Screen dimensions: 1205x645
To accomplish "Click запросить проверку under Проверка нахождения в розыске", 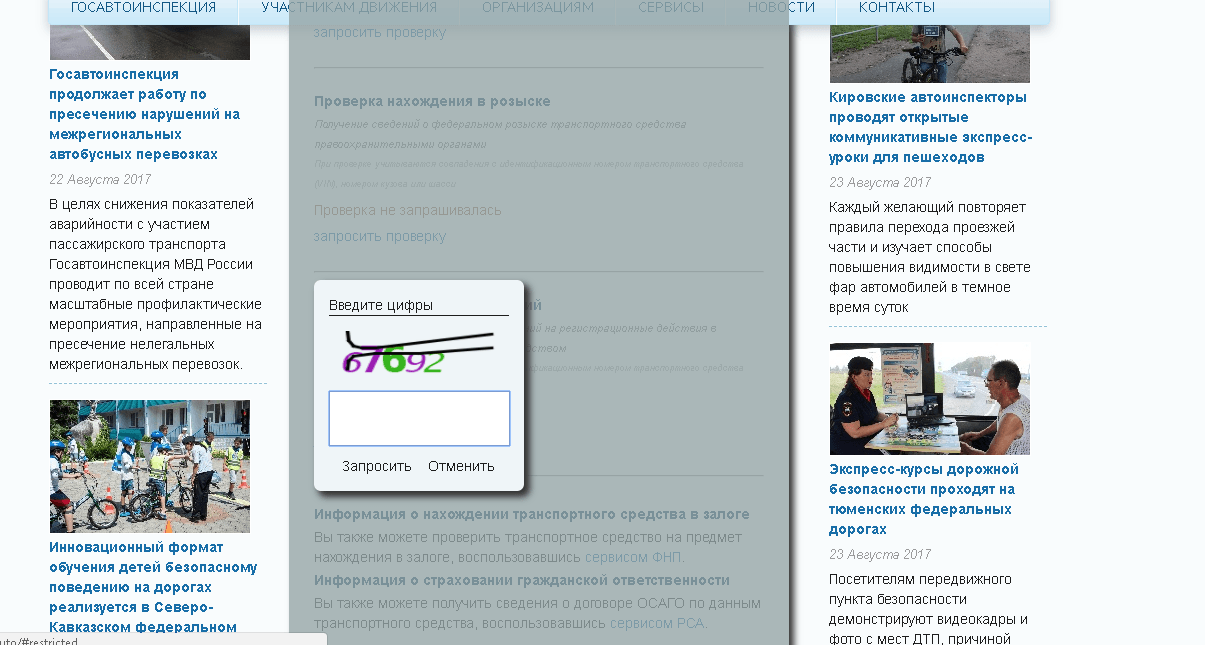I will pos(380,237).
